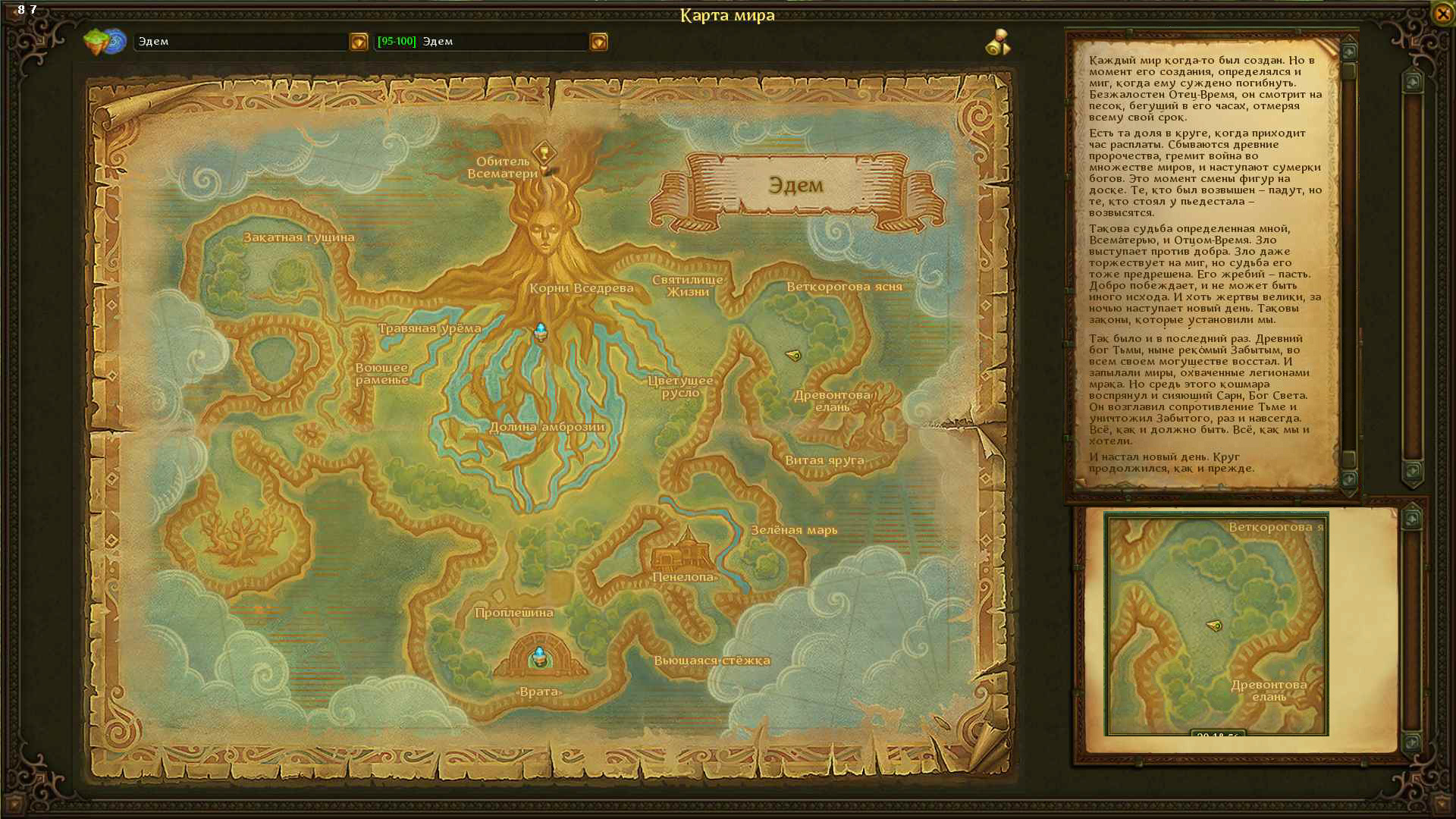Screen dimensions: 1456x819
Task: Click the portal crystal icon at Врата
Action: click(x=539, y=657)
